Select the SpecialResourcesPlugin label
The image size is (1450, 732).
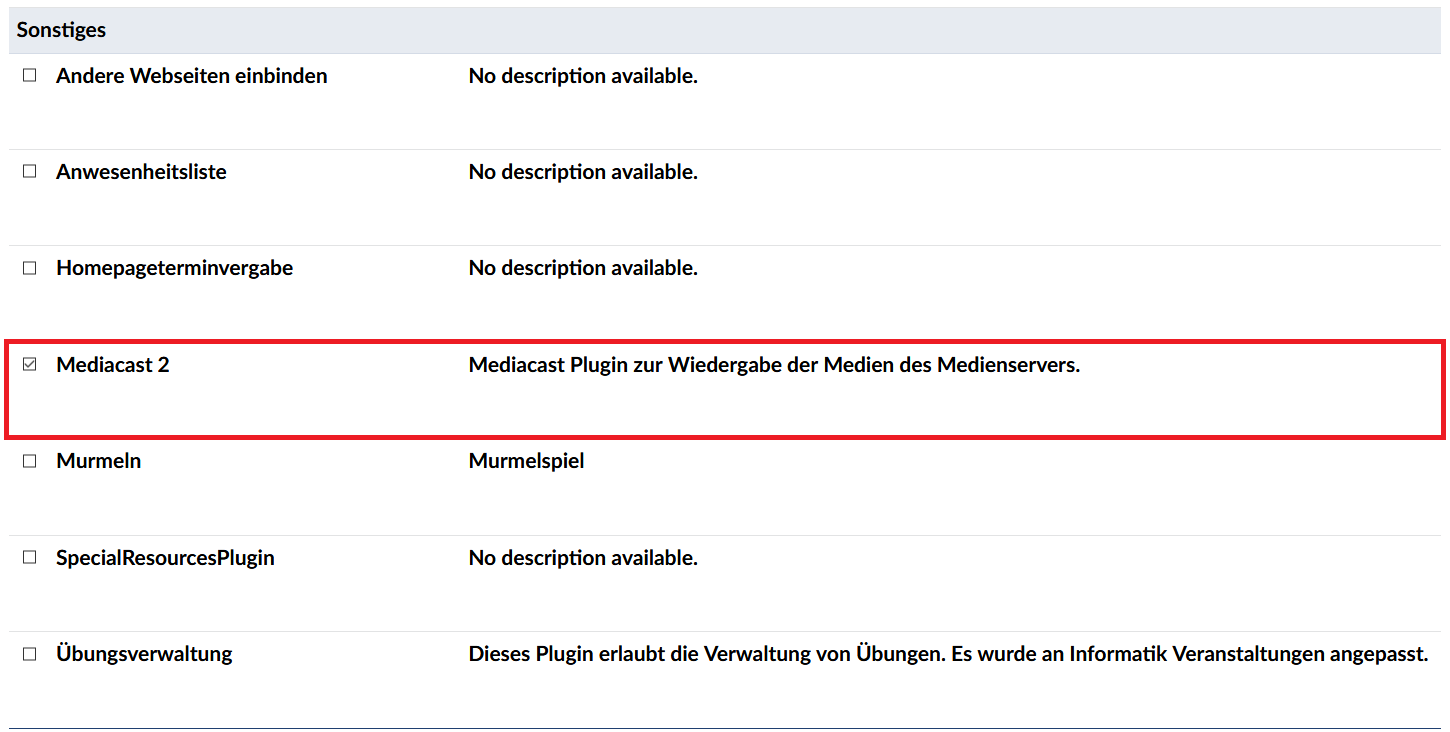point(165,558)
